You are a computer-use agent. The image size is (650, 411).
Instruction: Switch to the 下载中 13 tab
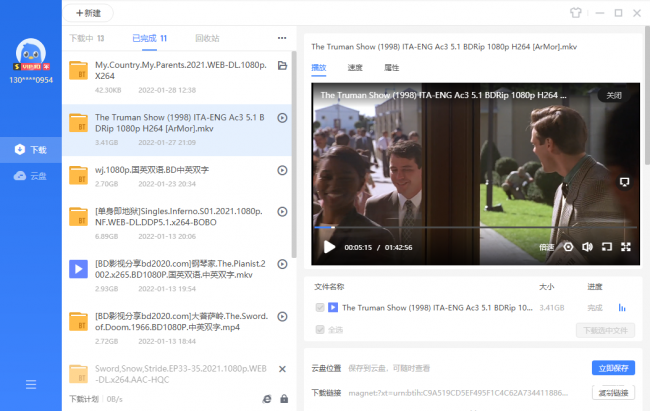(87, 38)
